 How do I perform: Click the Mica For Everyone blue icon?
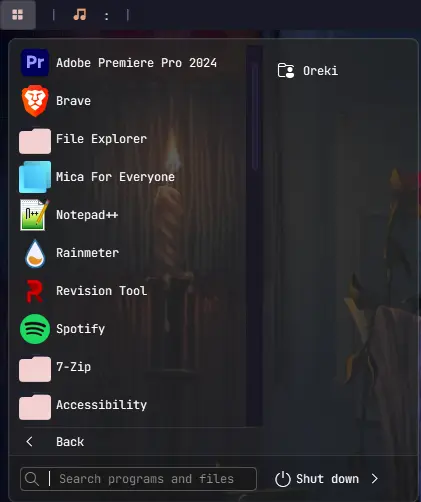[x=35, y=177]
